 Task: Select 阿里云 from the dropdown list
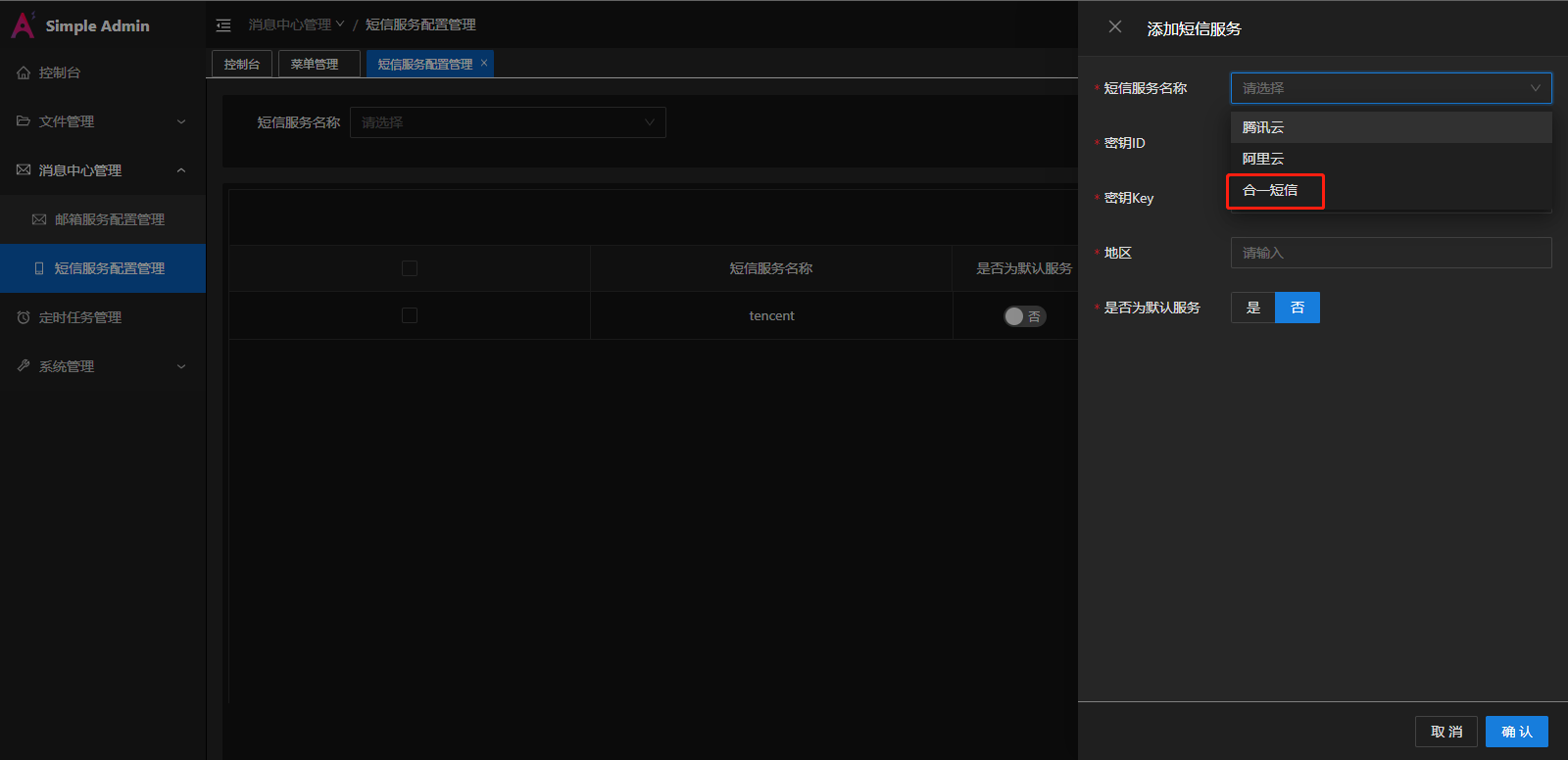1392,159
